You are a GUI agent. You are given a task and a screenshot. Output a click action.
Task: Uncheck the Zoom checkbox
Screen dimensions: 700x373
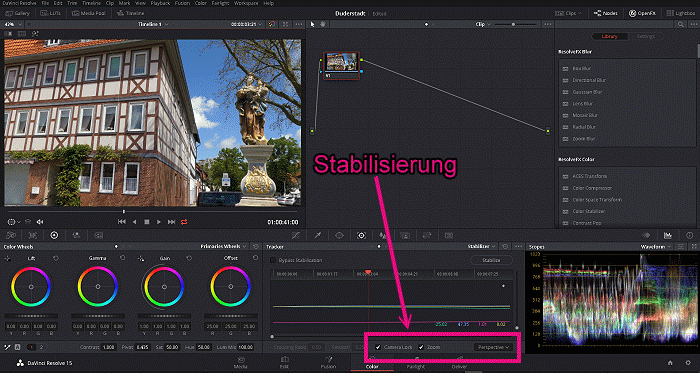click(421, 347)
